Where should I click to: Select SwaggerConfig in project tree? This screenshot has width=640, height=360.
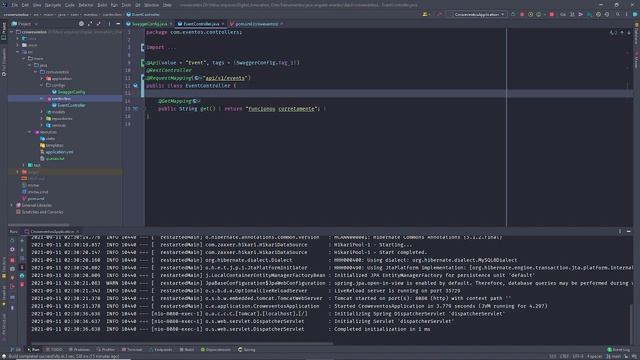click(69, 92)
